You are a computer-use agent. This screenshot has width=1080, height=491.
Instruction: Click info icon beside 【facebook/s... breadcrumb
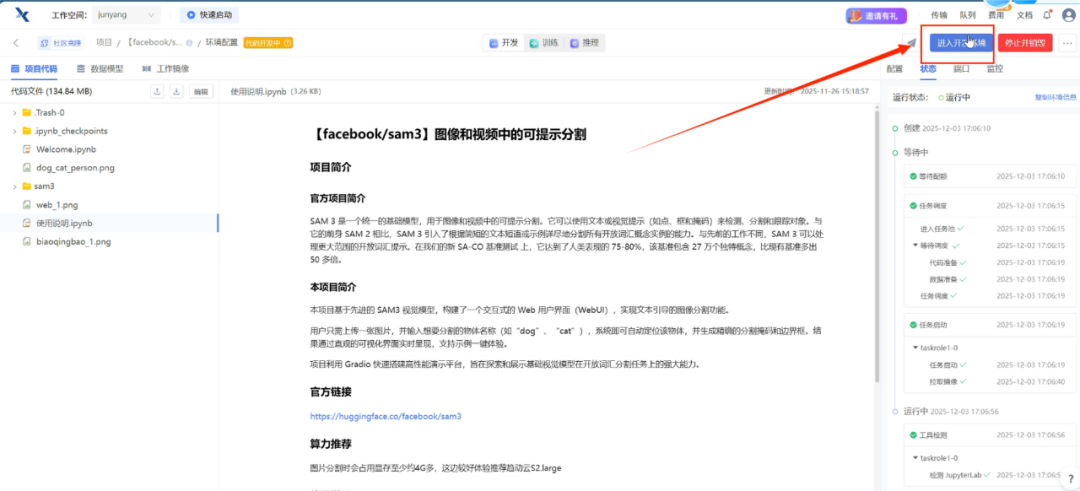[189, 43]
